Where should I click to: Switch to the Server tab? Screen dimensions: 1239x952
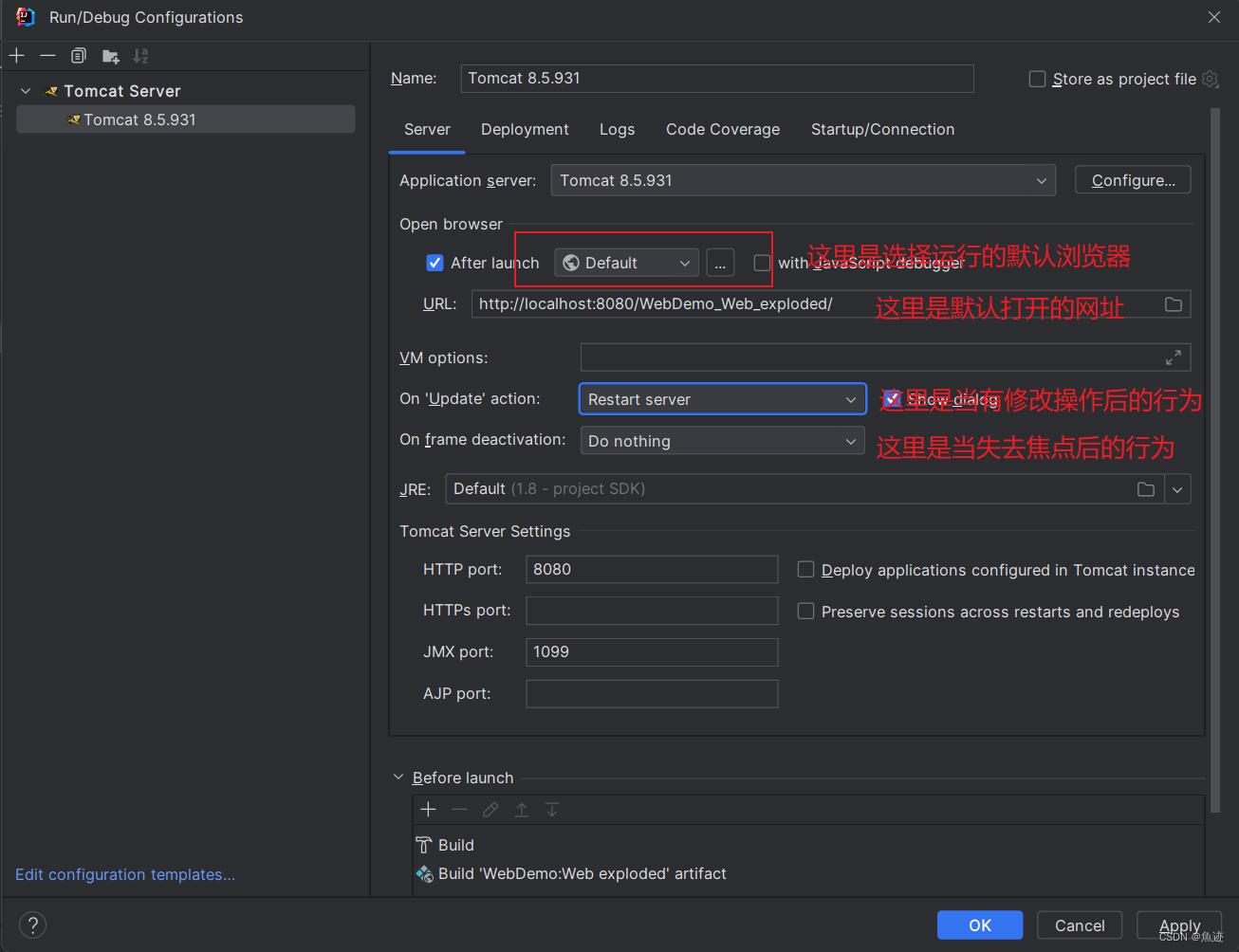pos(427,129)
